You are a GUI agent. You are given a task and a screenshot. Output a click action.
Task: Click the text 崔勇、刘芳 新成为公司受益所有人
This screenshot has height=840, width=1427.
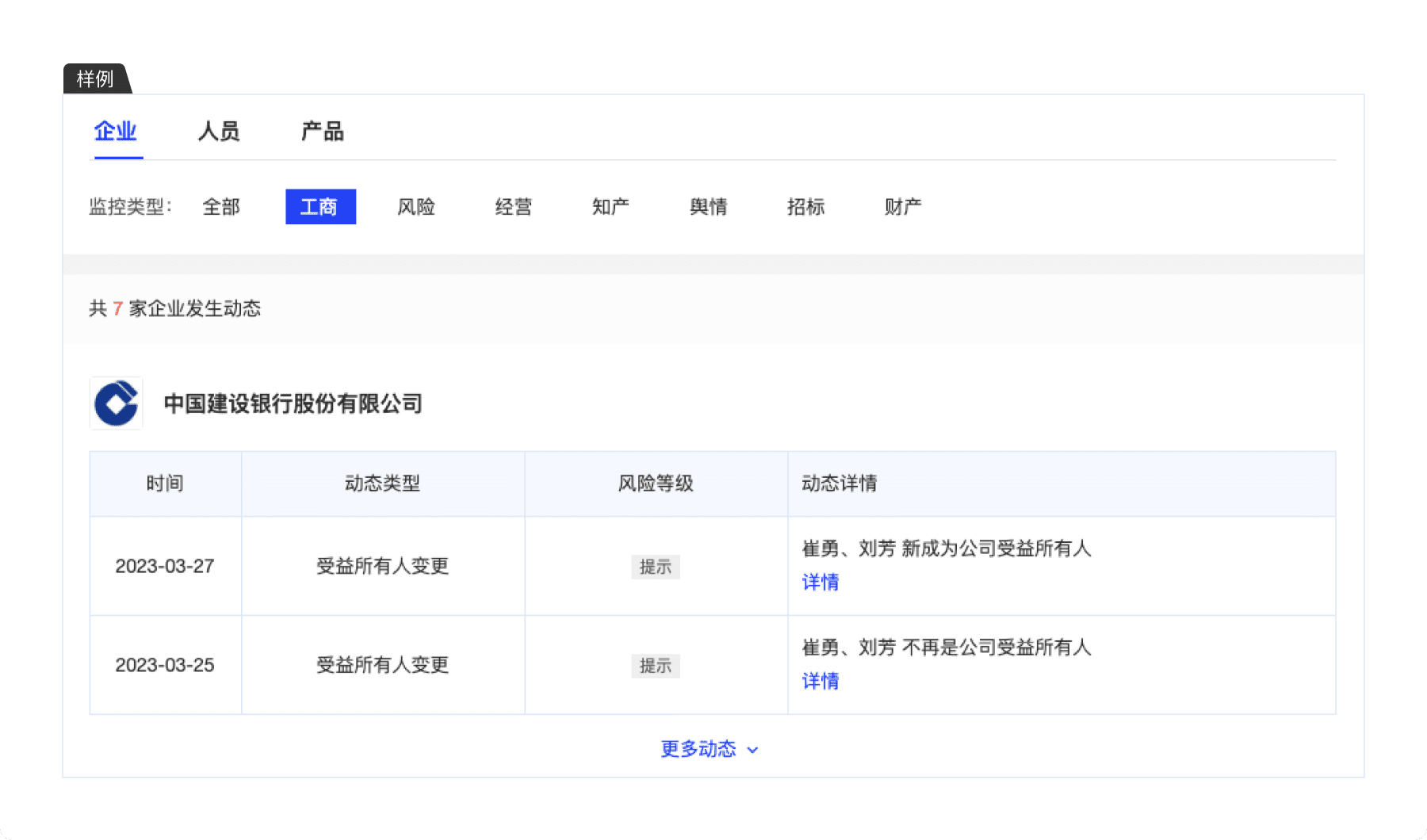pyautogui.click(x=947, y=548)
